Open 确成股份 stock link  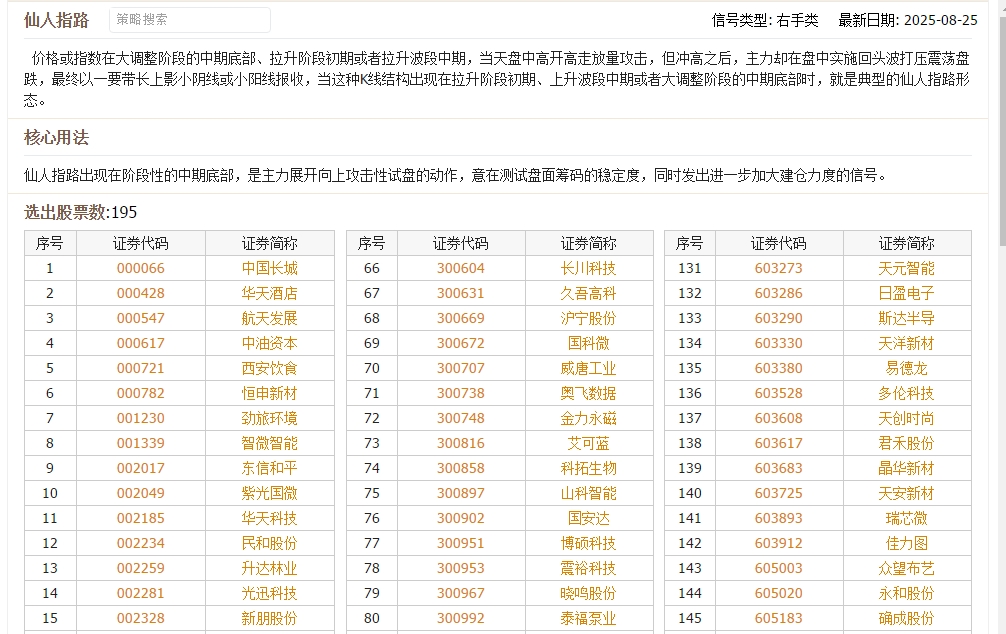coord(906,619)
